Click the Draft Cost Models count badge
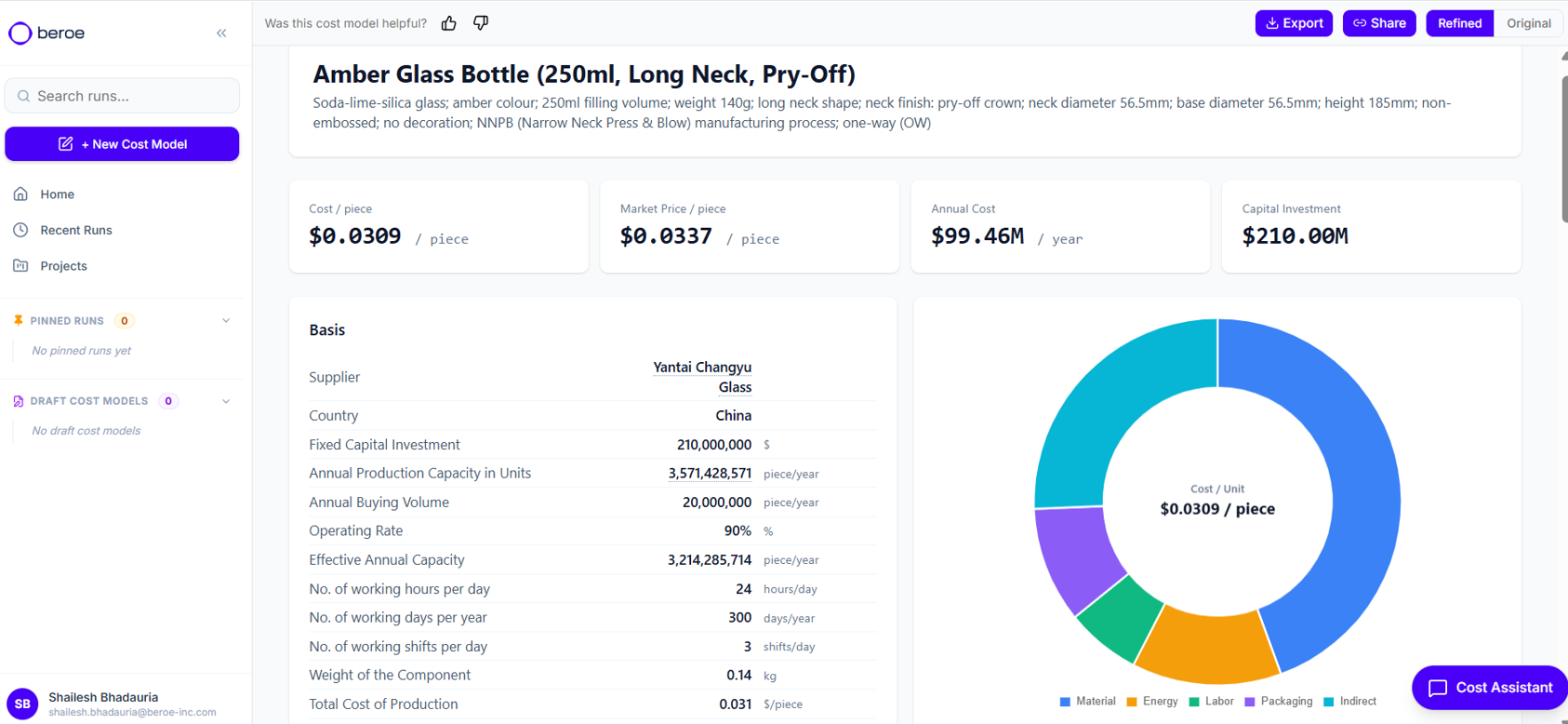This screenshot has height=724, width=1568. pyautogui.click(x=168, y=401)
